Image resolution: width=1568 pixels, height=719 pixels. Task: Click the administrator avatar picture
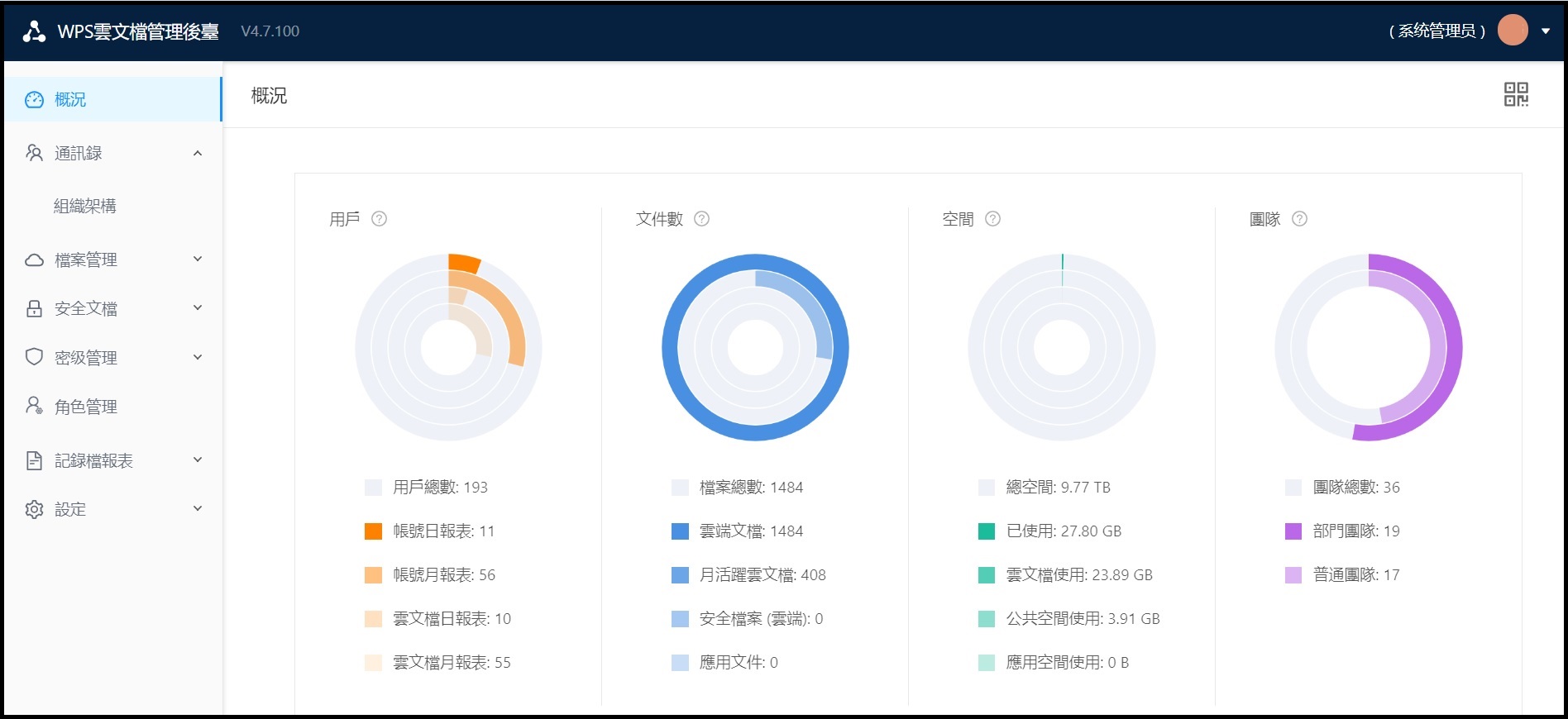click(x=1513, y=31)
